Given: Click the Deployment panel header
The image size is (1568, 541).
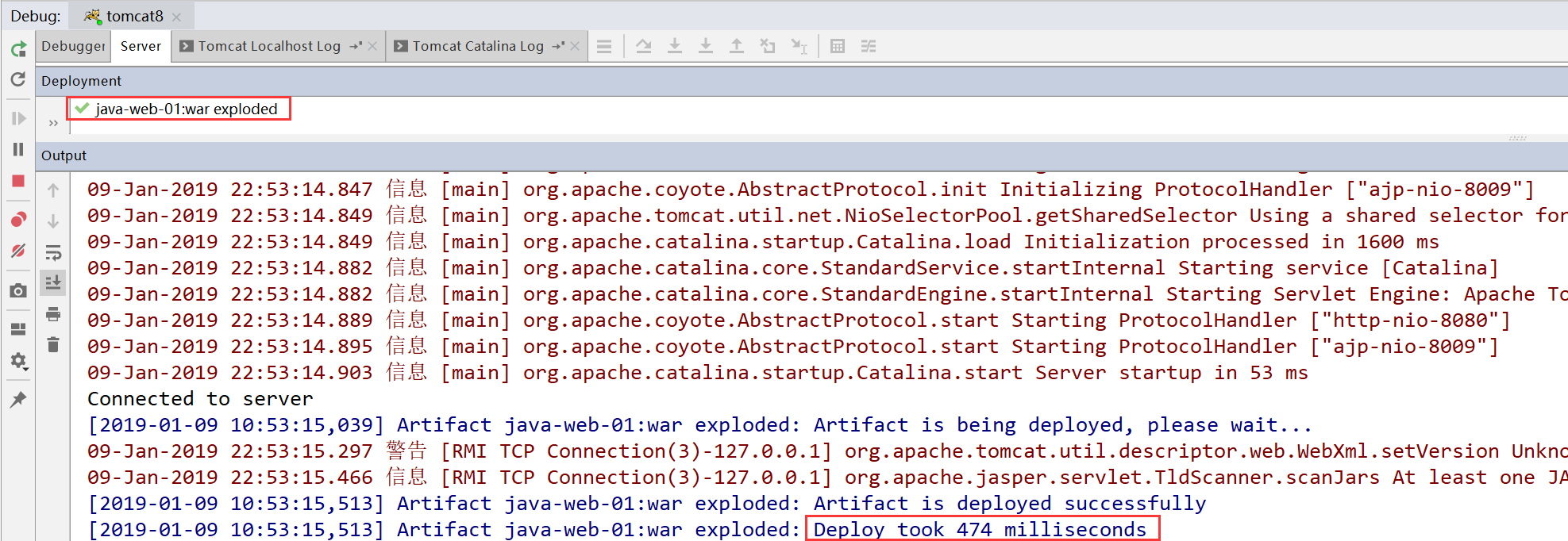Looking at the screenshot, I should point(801,81).
